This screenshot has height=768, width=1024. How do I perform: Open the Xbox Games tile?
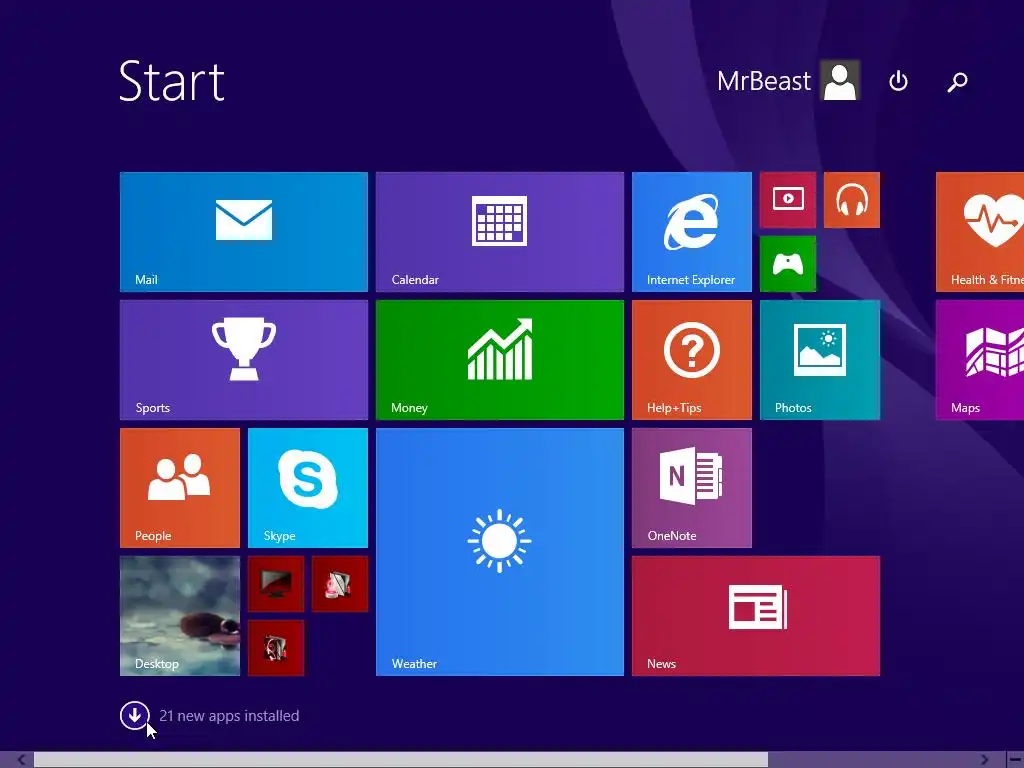coord(788,264)
